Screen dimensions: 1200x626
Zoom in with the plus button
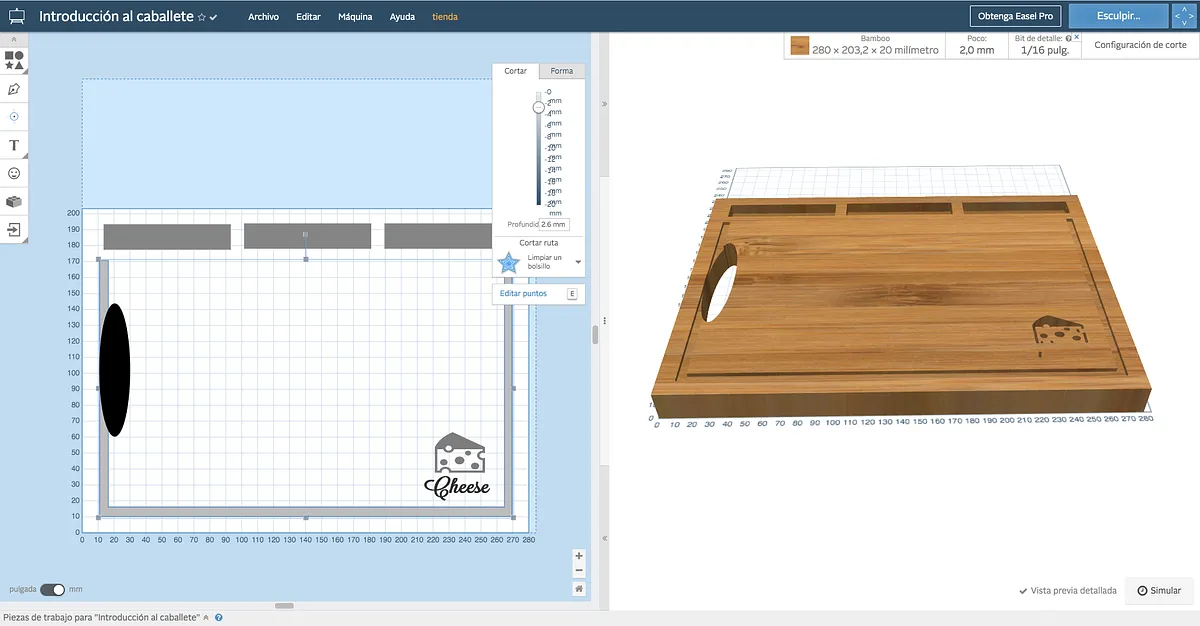pos(579,556)
